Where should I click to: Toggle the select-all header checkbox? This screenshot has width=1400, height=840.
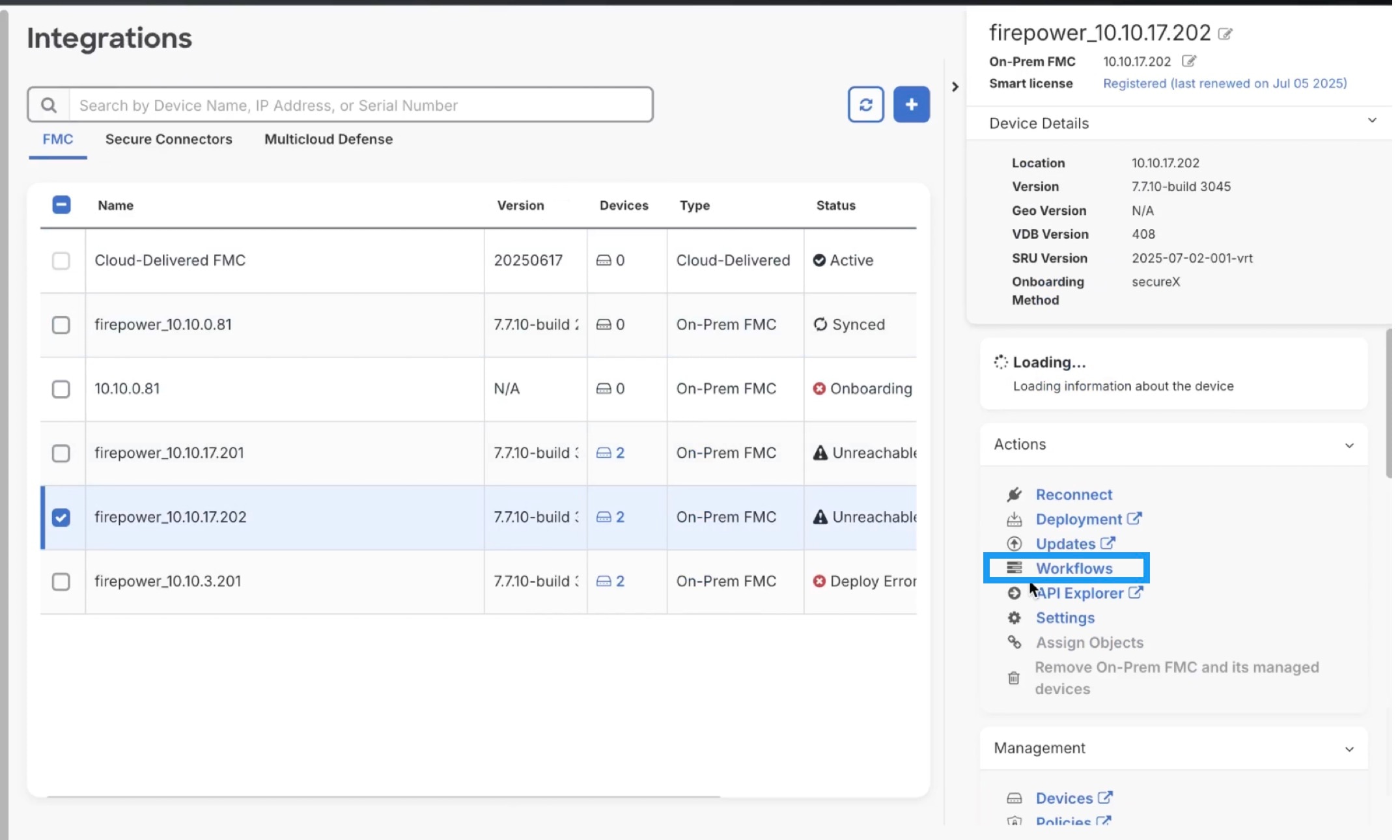[61, 206]
